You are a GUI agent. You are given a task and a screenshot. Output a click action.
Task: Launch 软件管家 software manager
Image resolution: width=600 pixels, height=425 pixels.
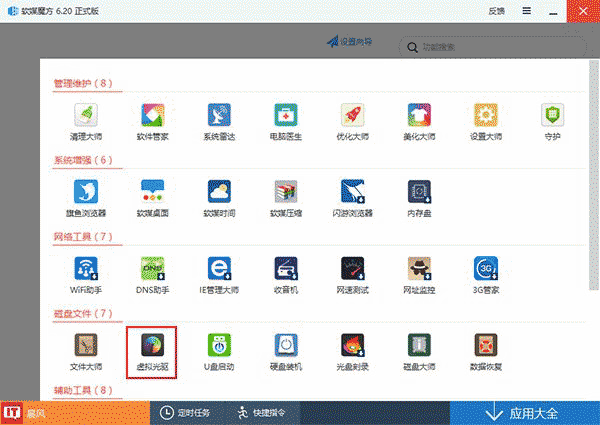(x=153, y=122)
